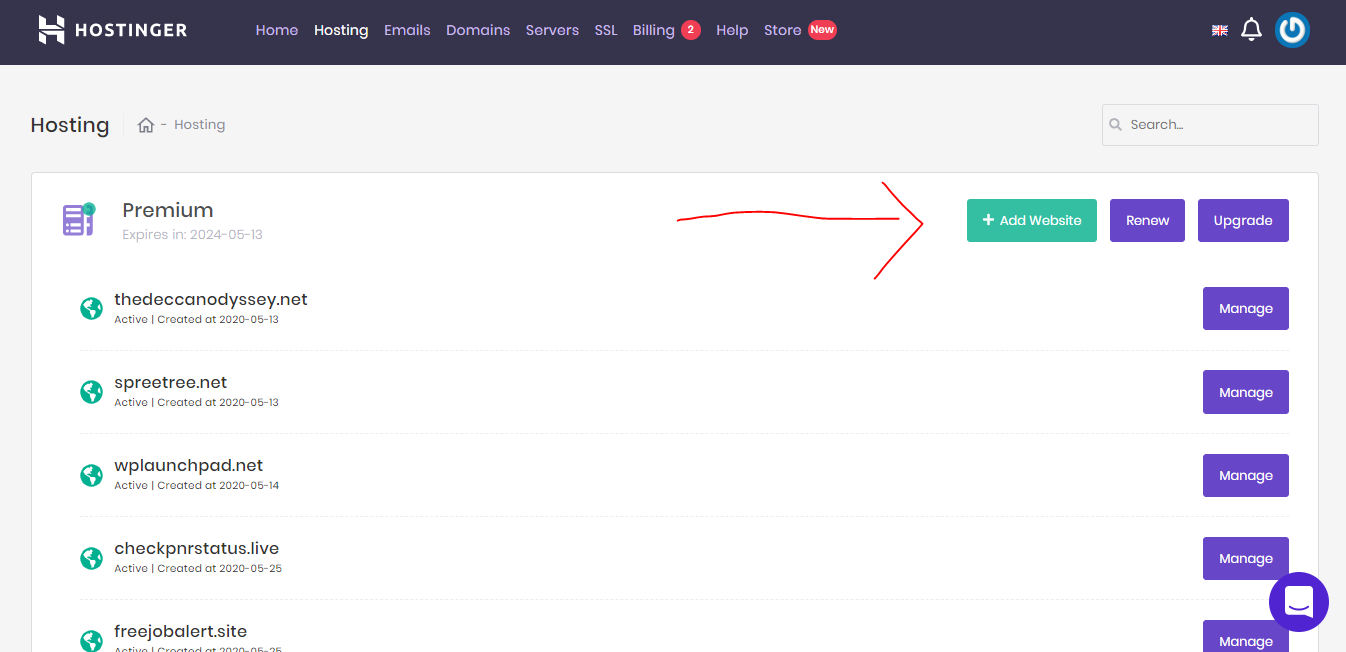Click the Upgrade button

(x=1243, y=220)
